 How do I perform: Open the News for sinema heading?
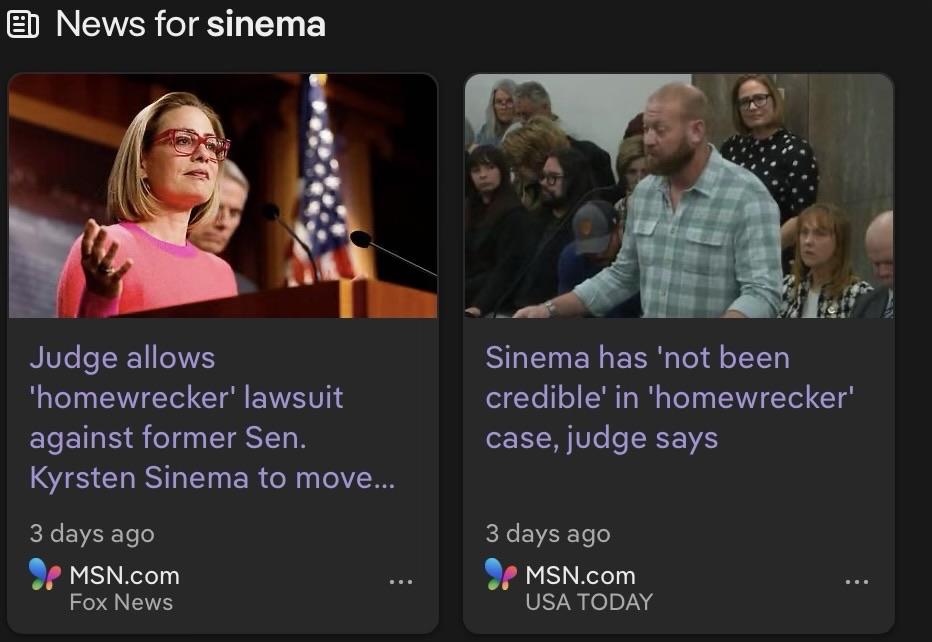pos(190,24)
